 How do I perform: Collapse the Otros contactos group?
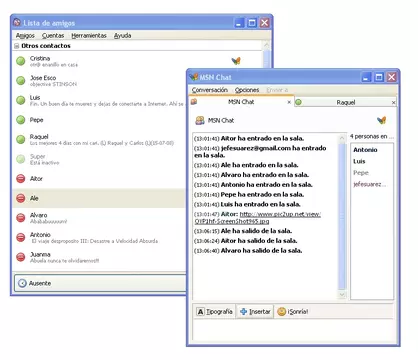click(x=16, y=46)
